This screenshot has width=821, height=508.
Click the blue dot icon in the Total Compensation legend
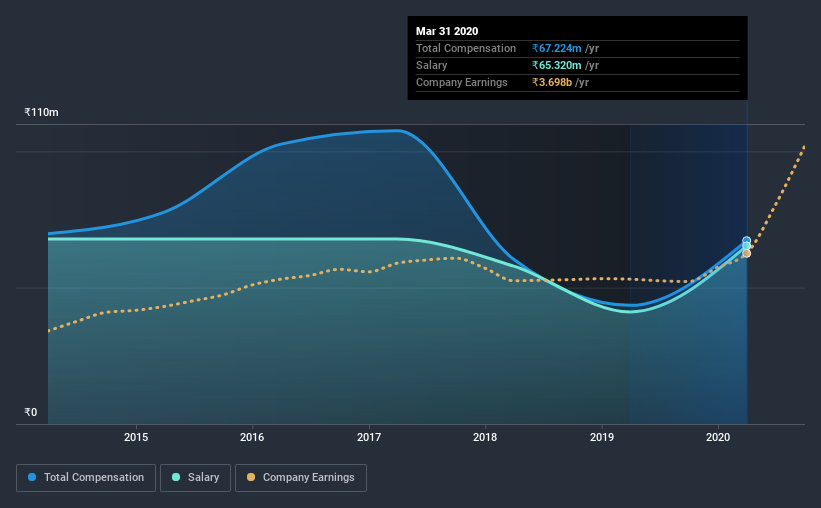point(32,477)
